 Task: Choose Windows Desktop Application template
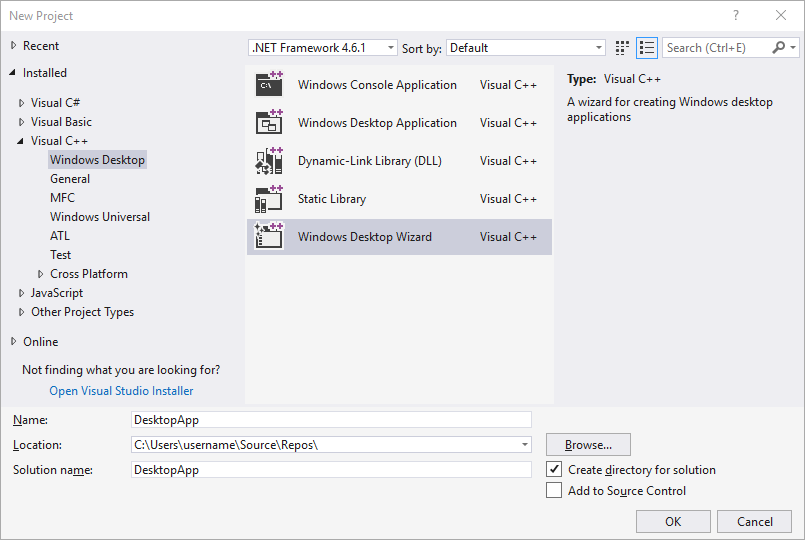point(399,123)
